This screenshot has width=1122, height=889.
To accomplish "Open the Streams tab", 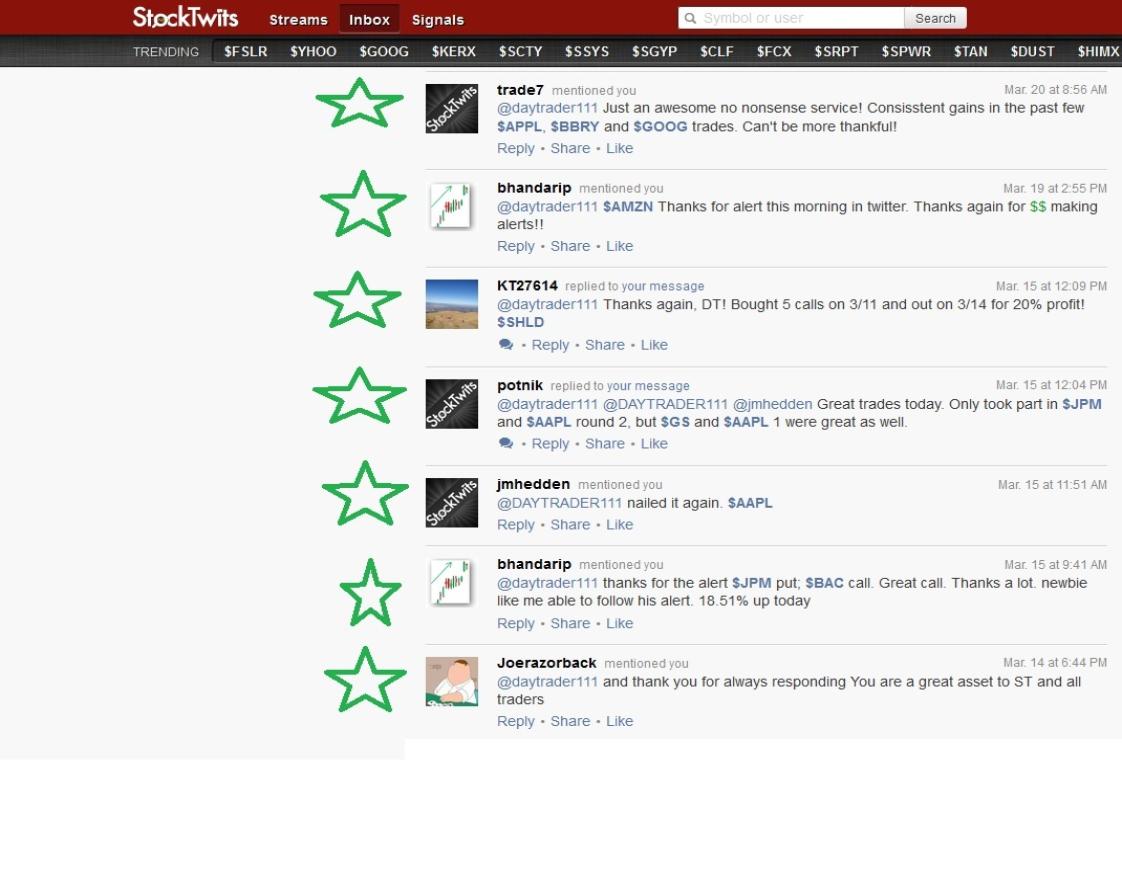I will click(298, 20).
